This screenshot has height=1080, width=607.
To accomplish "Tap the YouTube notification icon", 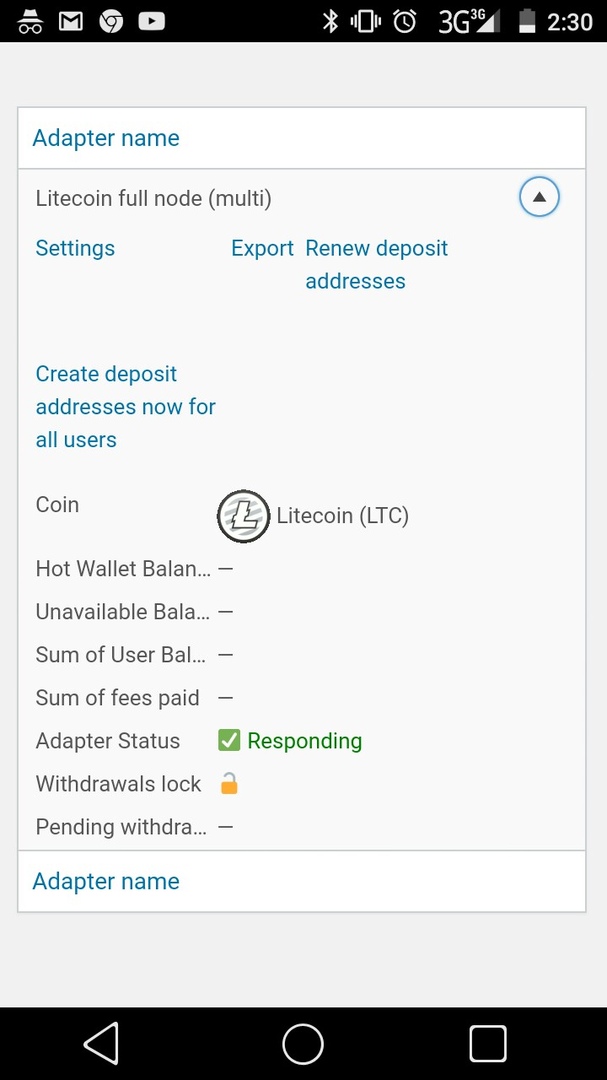I will coord(152,22).
